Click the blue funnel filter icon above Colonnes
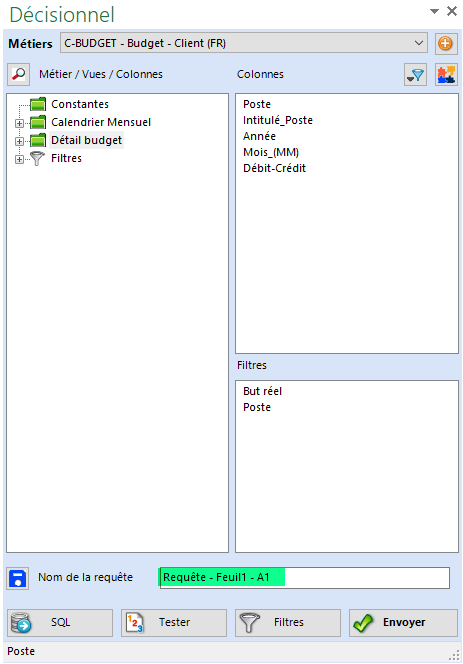Image resolution: width=463 pixels, height=664 pixels. tap(415, 75)
